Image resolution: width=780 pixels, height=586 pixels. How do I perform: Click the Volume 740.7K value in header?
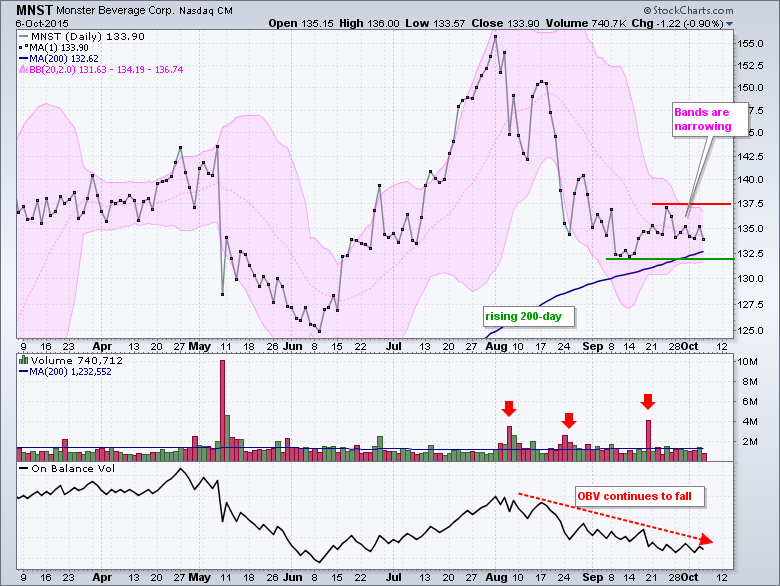pos(585,23)
